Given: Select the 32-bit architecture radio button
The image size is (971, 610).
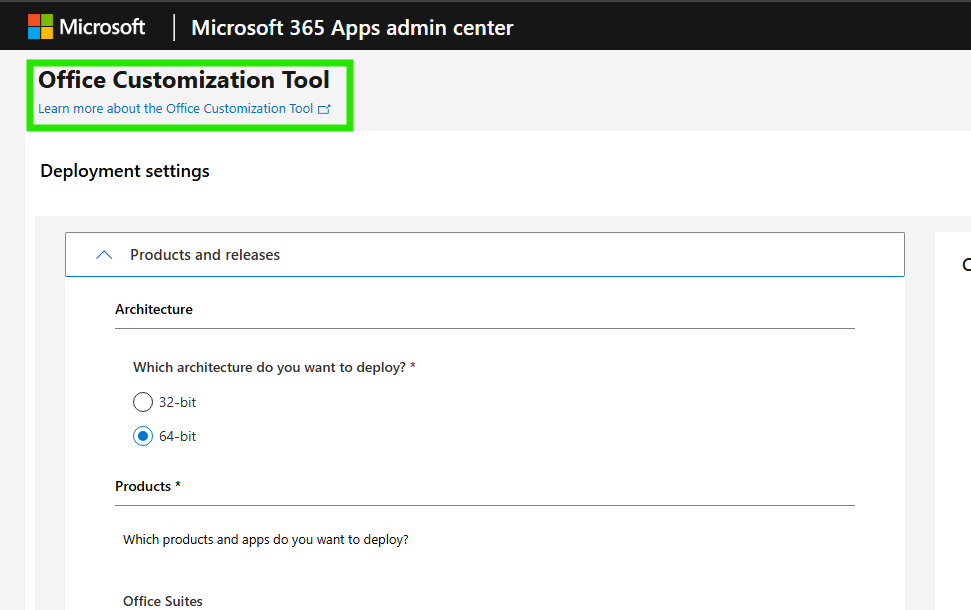Looking at the screenshot, I should (142, 402).
